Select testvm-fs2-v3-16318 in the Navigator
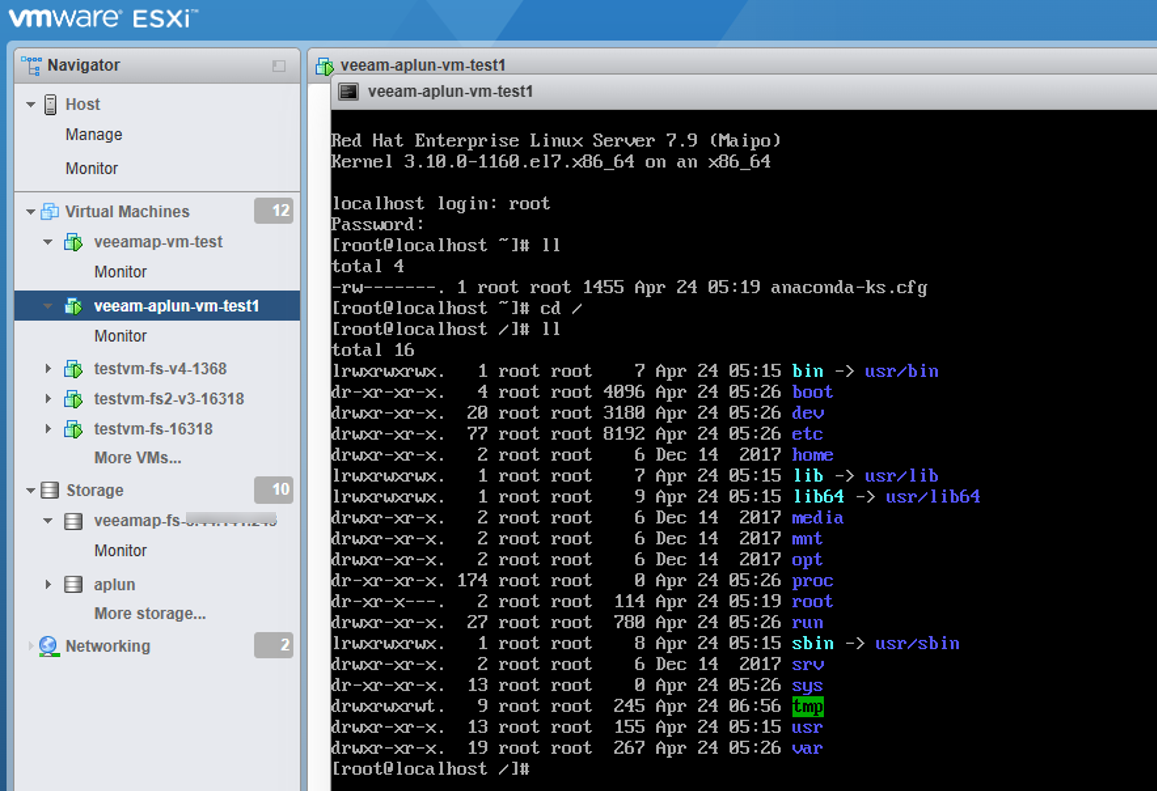This screenshot has width=1157, height=791. pos(169,399)
